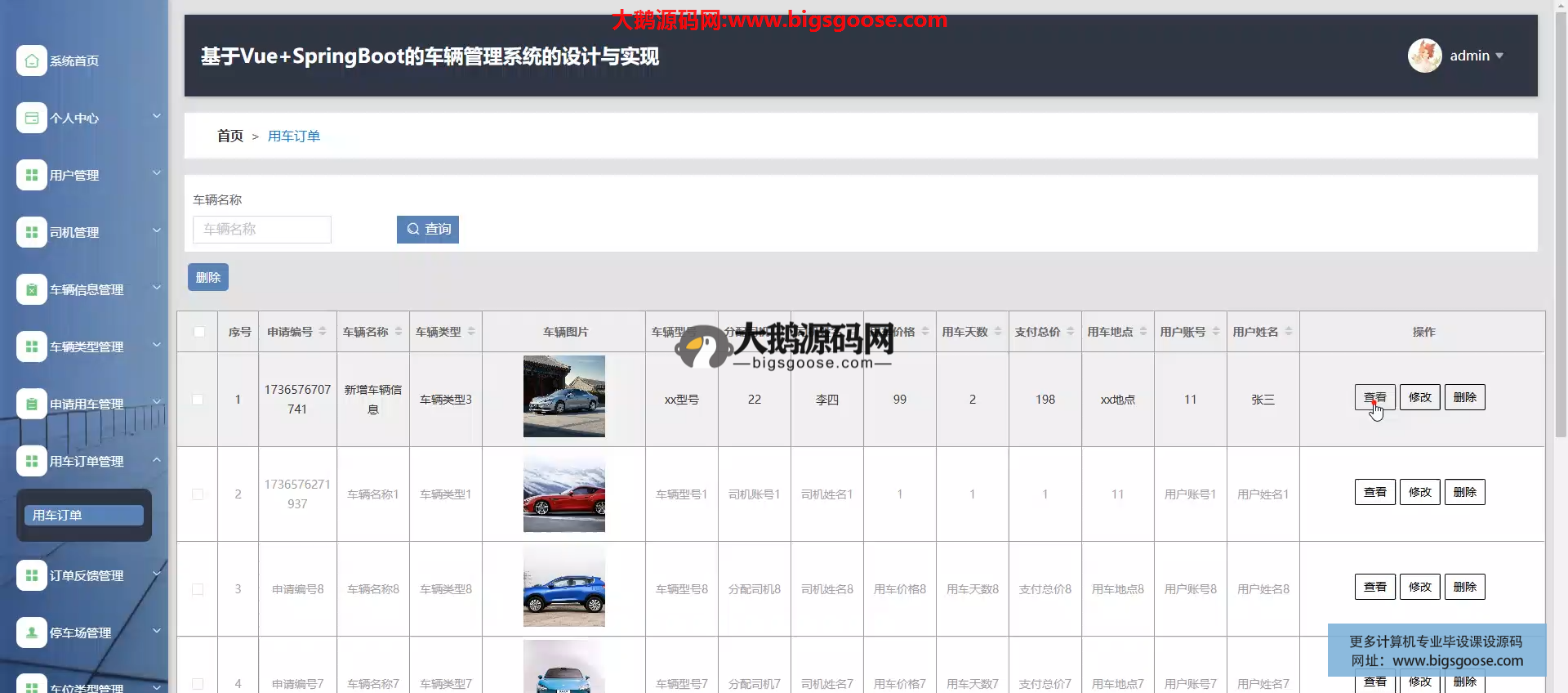This screenshot has height=693, width=1568.
Task: Click the 车辆信息管理 sidebar icon
Action: (31, 289)
